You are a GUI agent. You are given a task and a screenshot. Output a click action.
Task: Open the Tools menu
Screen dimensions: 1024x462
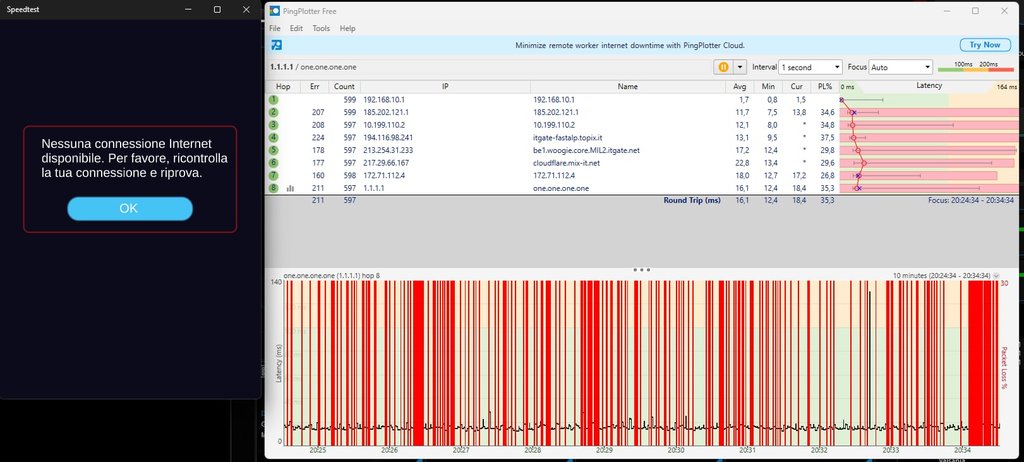click(x=321, y=28)
